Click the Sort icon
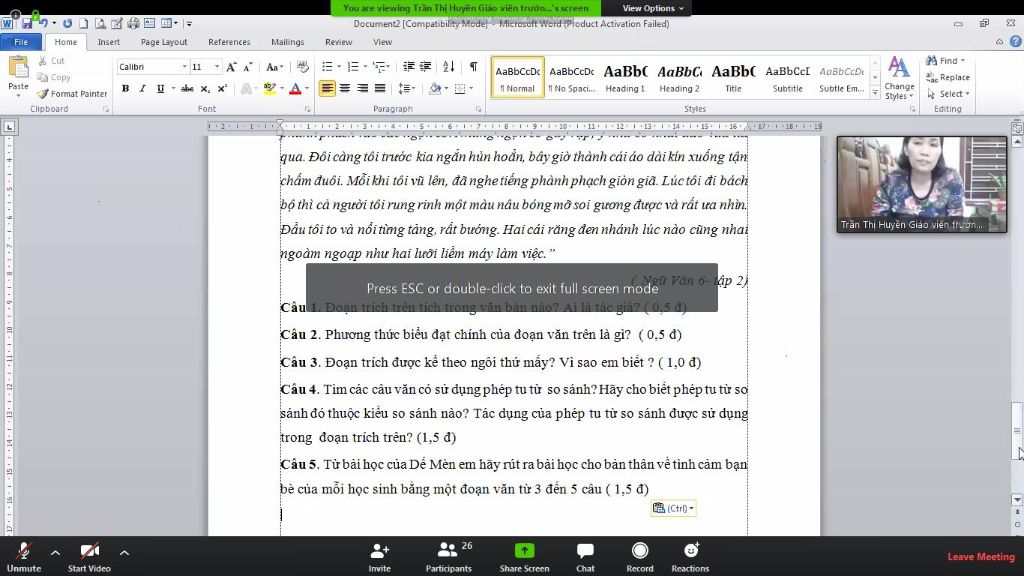This screenshot has height=576, width=1024. tap(449, 67)
